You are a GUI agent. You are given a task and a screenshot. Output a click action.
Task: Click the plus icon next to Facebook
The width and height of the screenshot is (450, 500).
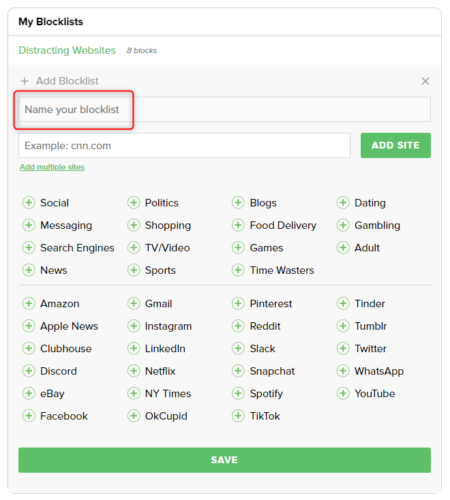(x=29, y=416)
